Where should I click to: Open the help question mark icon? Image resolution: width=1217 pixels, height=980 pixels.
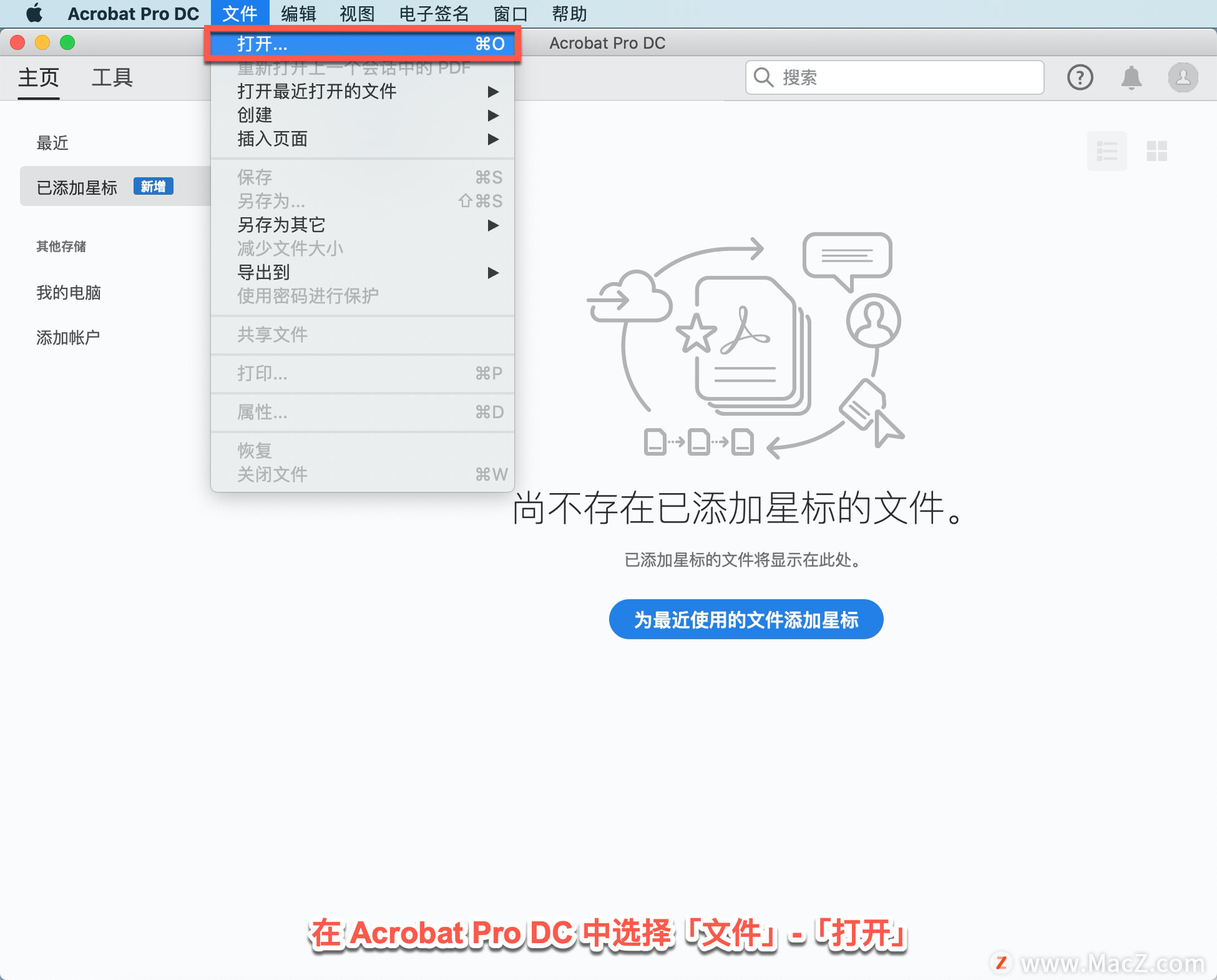[x=1079, y=77]
